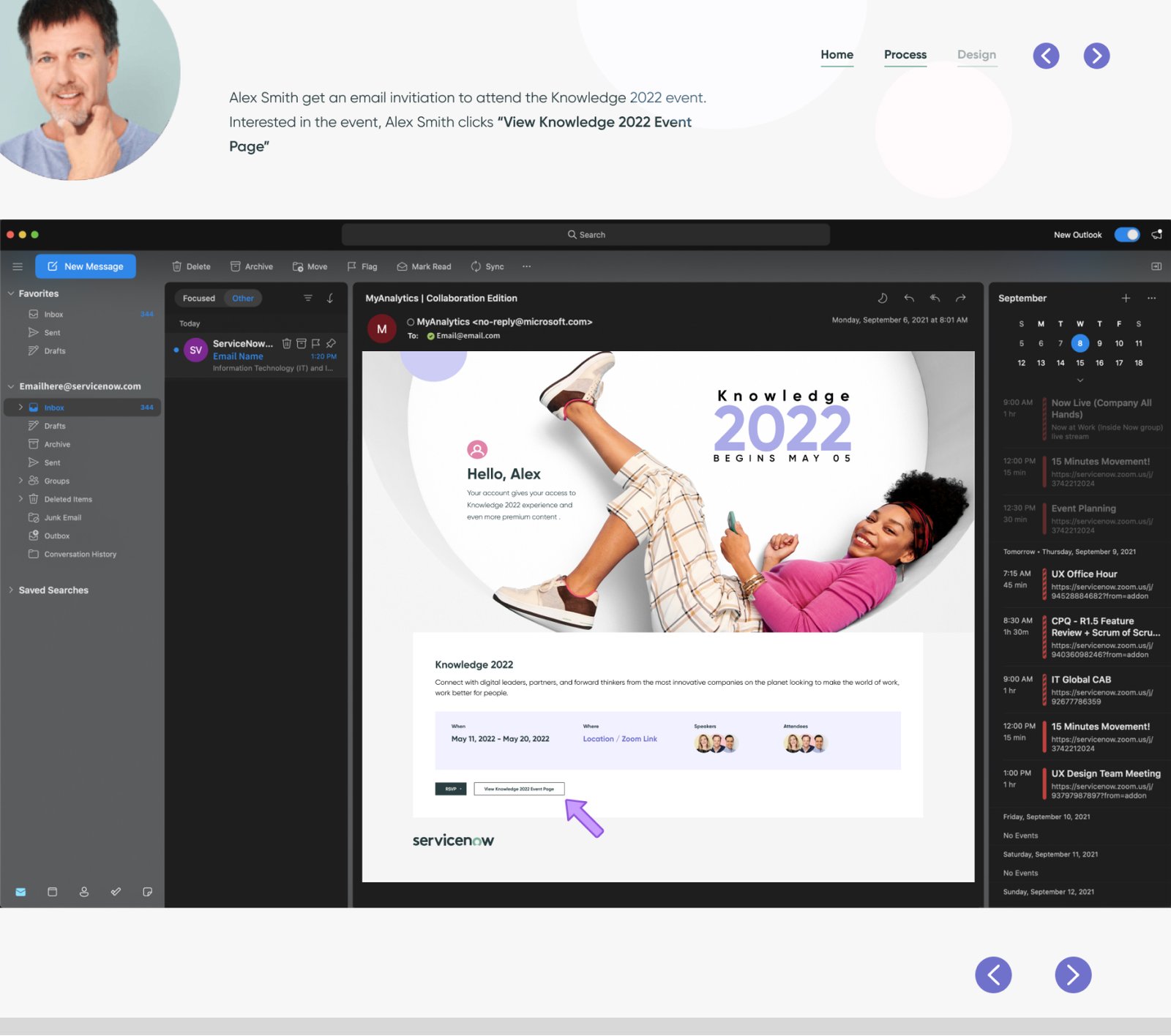Change sort order with the arrow icon
The image size is (1171, 1036).
point(330,298)
